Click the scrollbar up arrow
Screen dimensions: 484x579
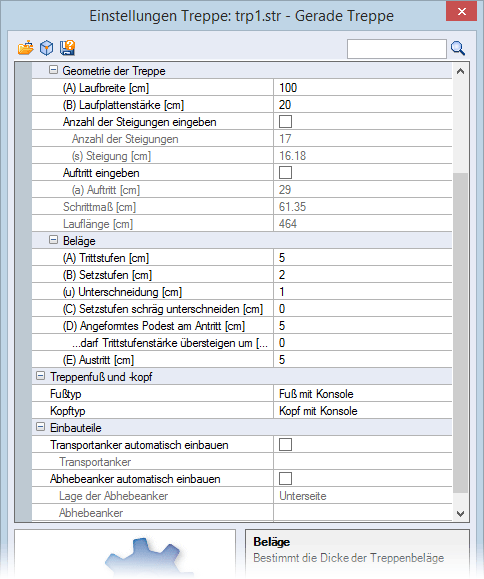click(x=460, y=71)
